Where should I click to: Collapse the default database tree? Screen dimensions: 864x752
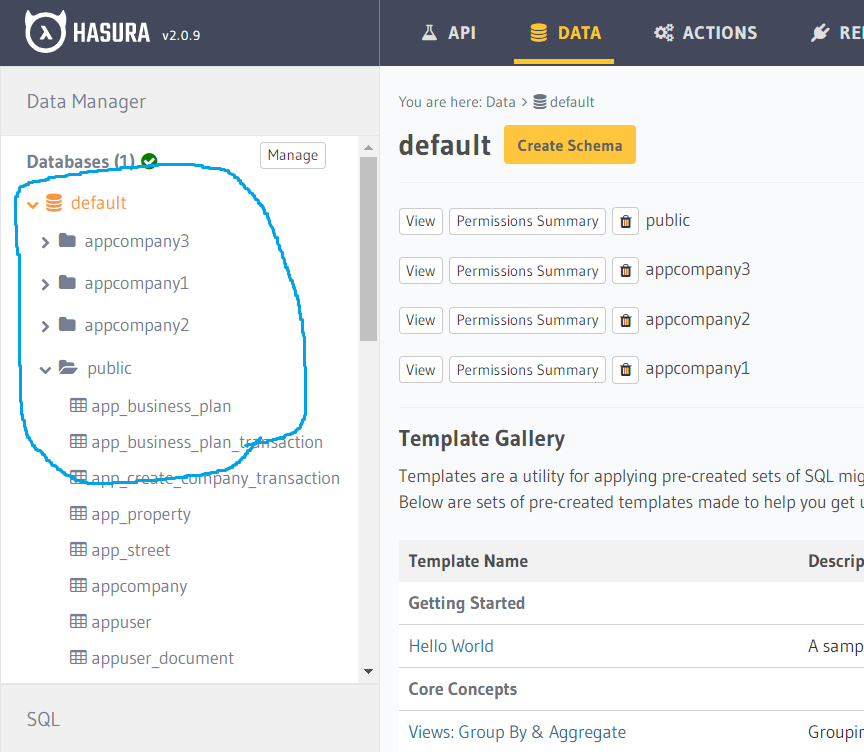pos(33,205)
